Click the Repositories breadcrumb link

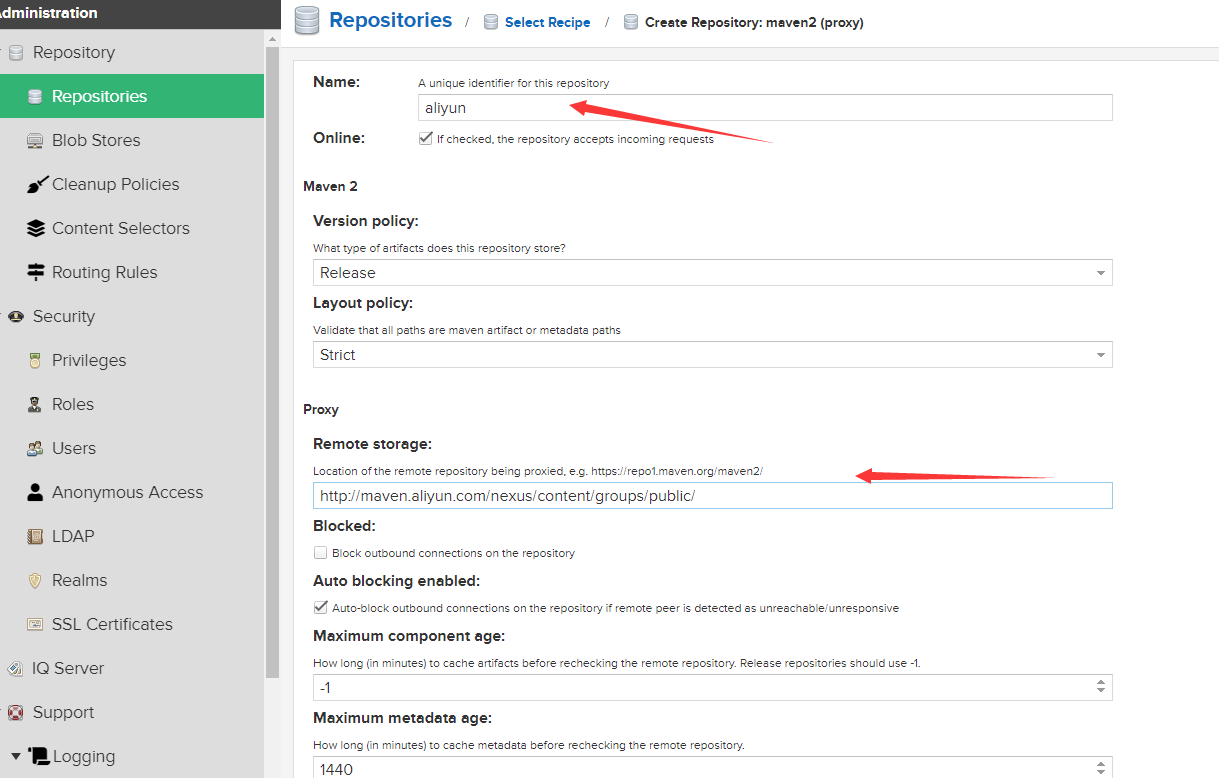390,20
